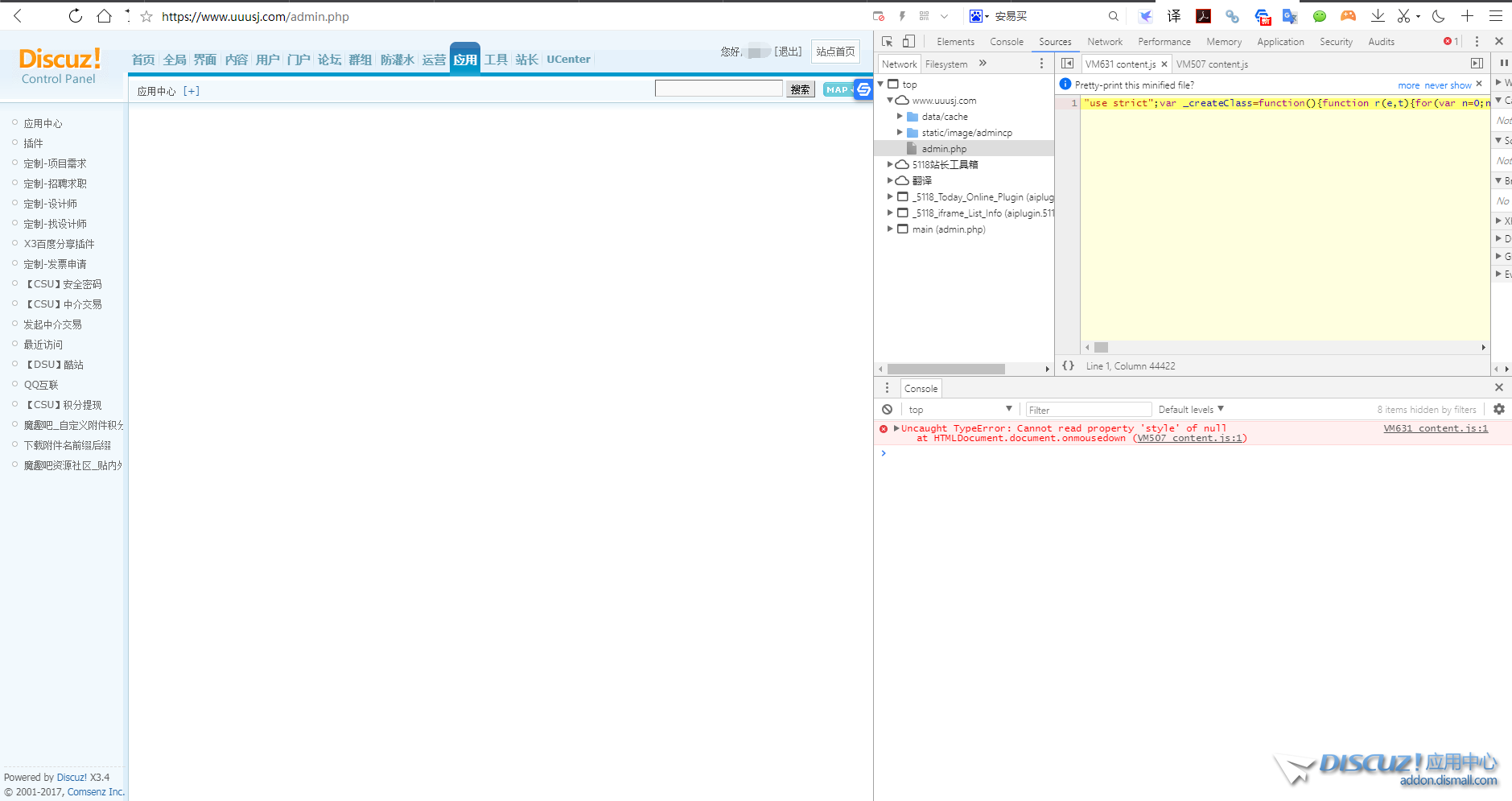The width and height of the screenshot is (1512, 801).
Task: Switch to the Network DevTools tab
Action: point(1104,42)
